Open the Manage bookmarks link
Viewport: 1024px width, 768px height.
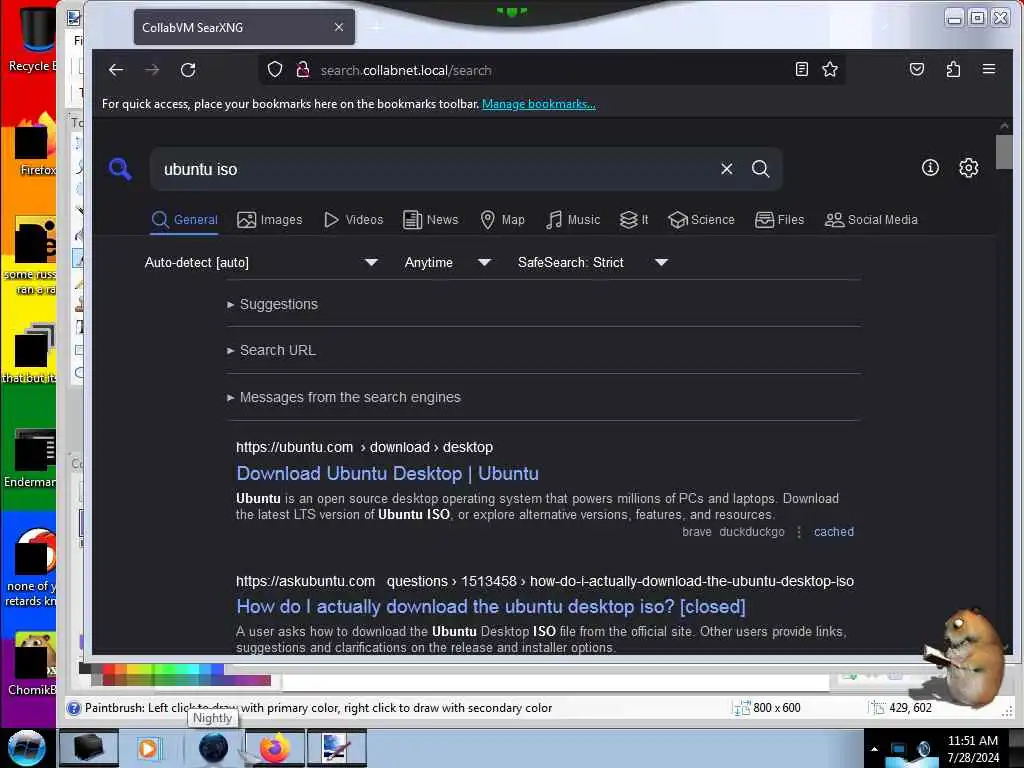[x=539, y=104]
